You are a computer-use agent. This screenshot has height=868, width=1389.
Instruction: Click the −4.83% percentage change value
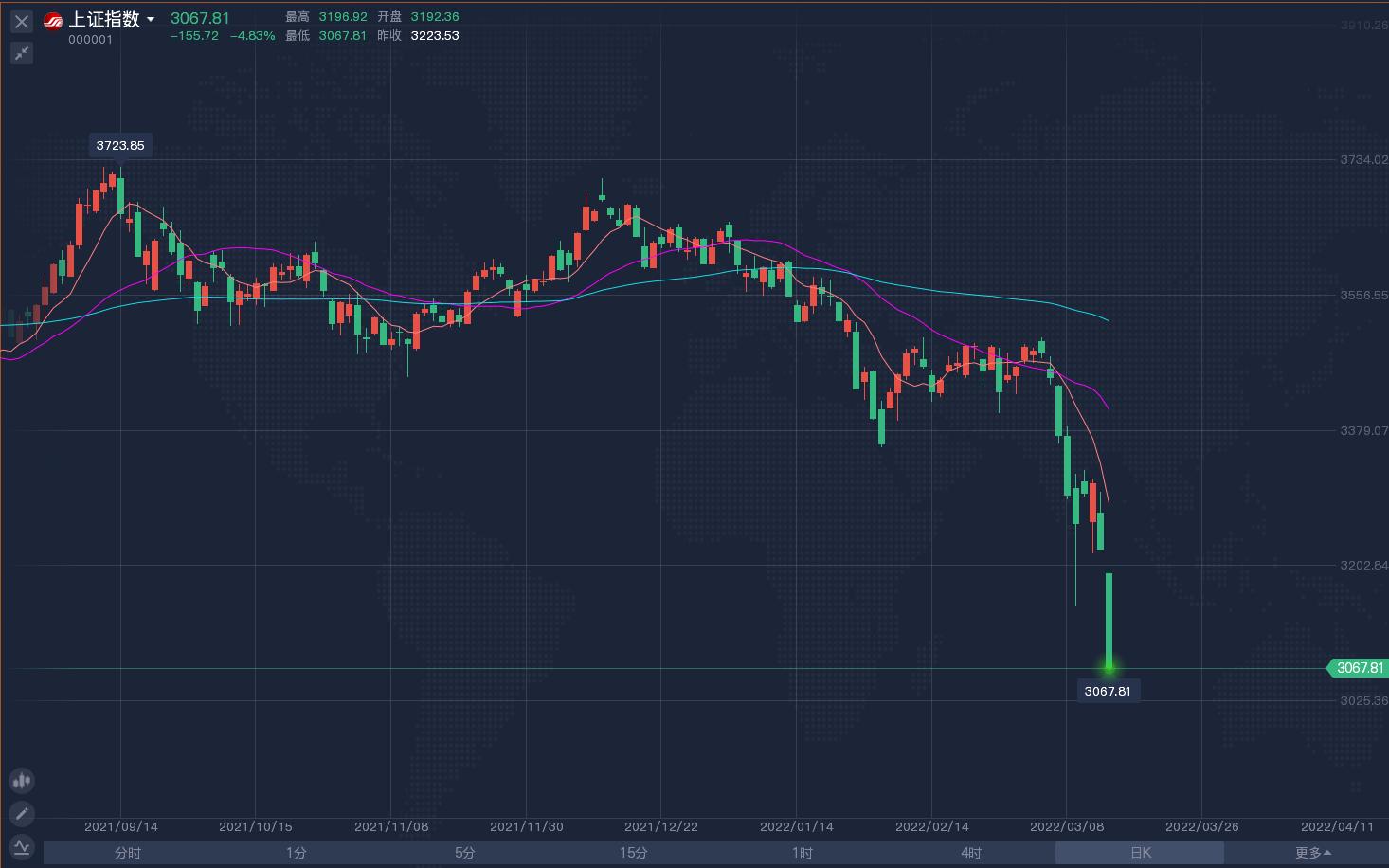(253, 36)
